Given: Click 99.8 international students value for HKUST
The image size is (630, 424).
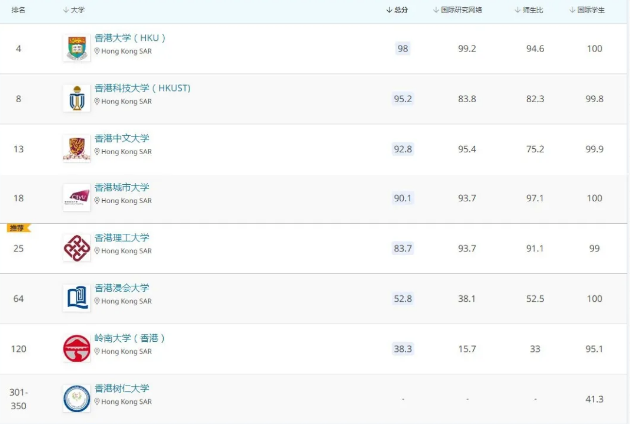Looking at the screenshot, I should [594, 99].
